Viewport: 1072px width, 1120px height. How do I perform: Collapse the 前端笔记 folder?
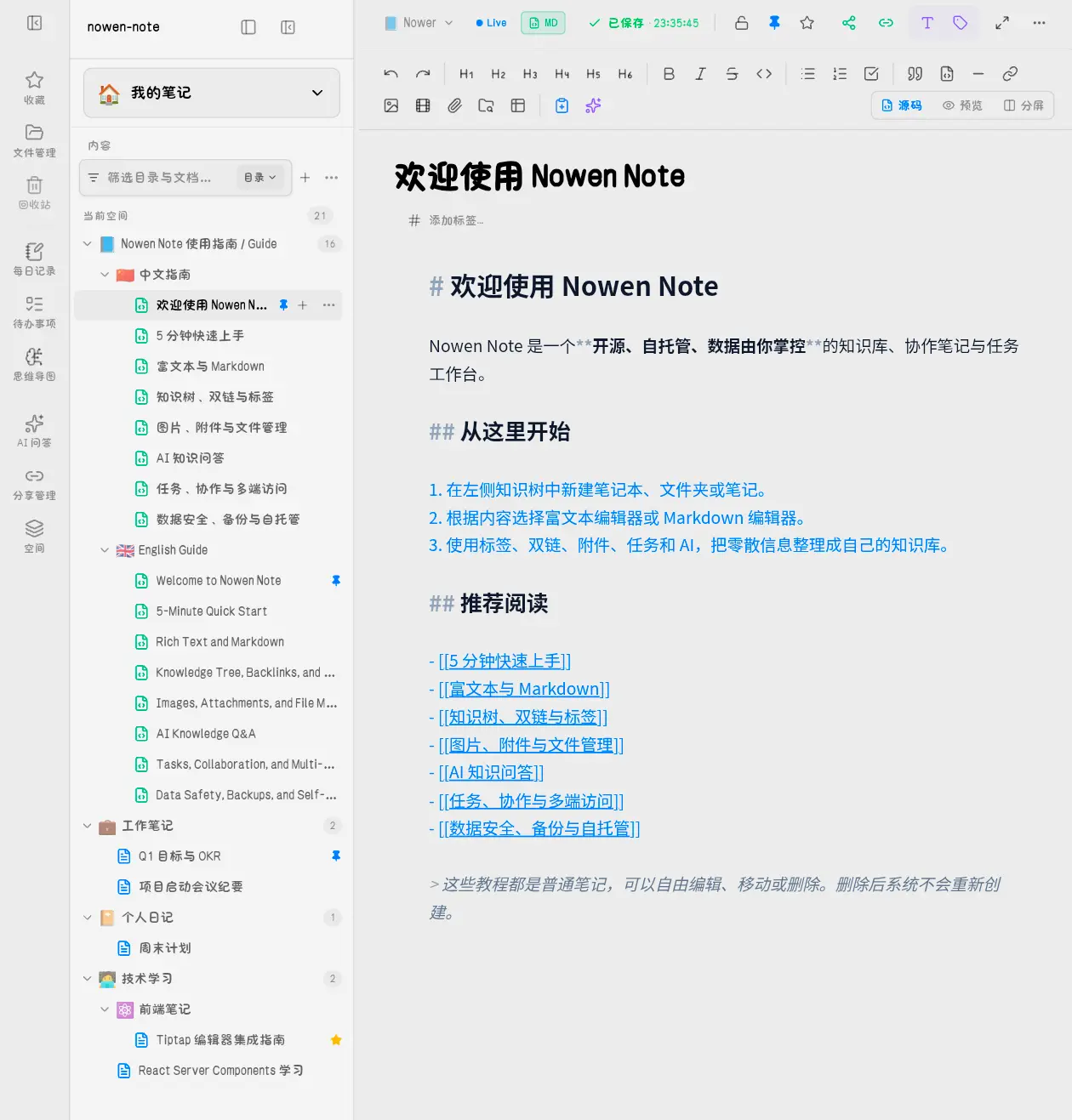tap(105, 1009)
